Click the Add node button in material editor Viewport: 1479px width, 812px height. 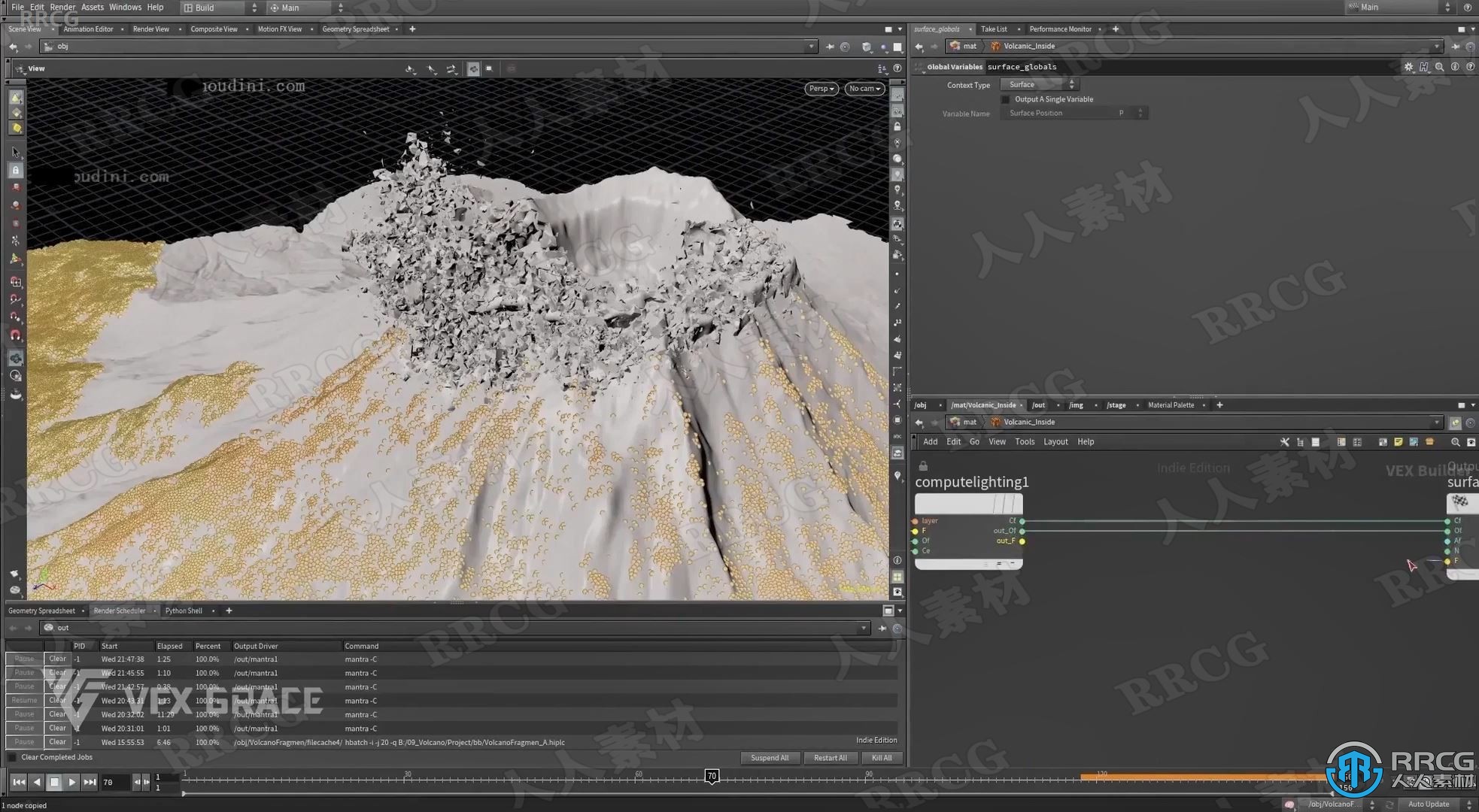(929, 441)
